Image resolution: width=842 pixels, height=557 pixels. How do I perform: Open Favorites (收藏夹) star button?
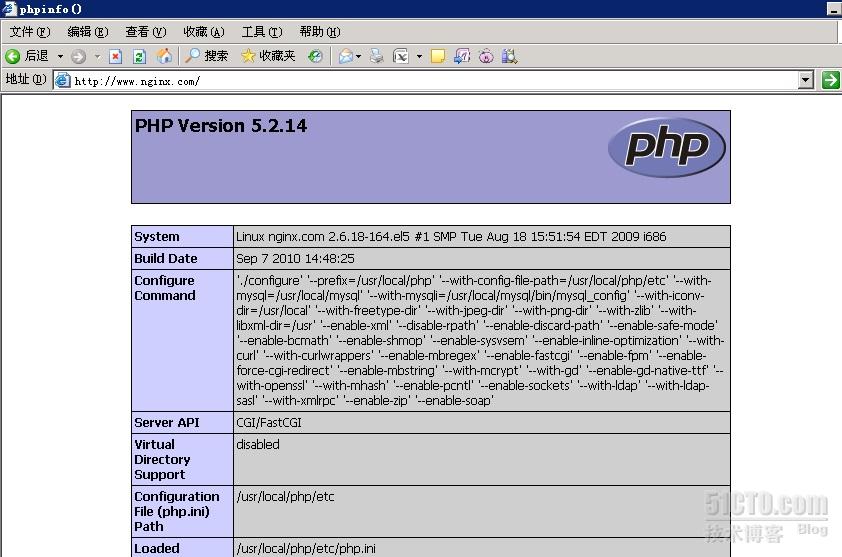(268, 56)
